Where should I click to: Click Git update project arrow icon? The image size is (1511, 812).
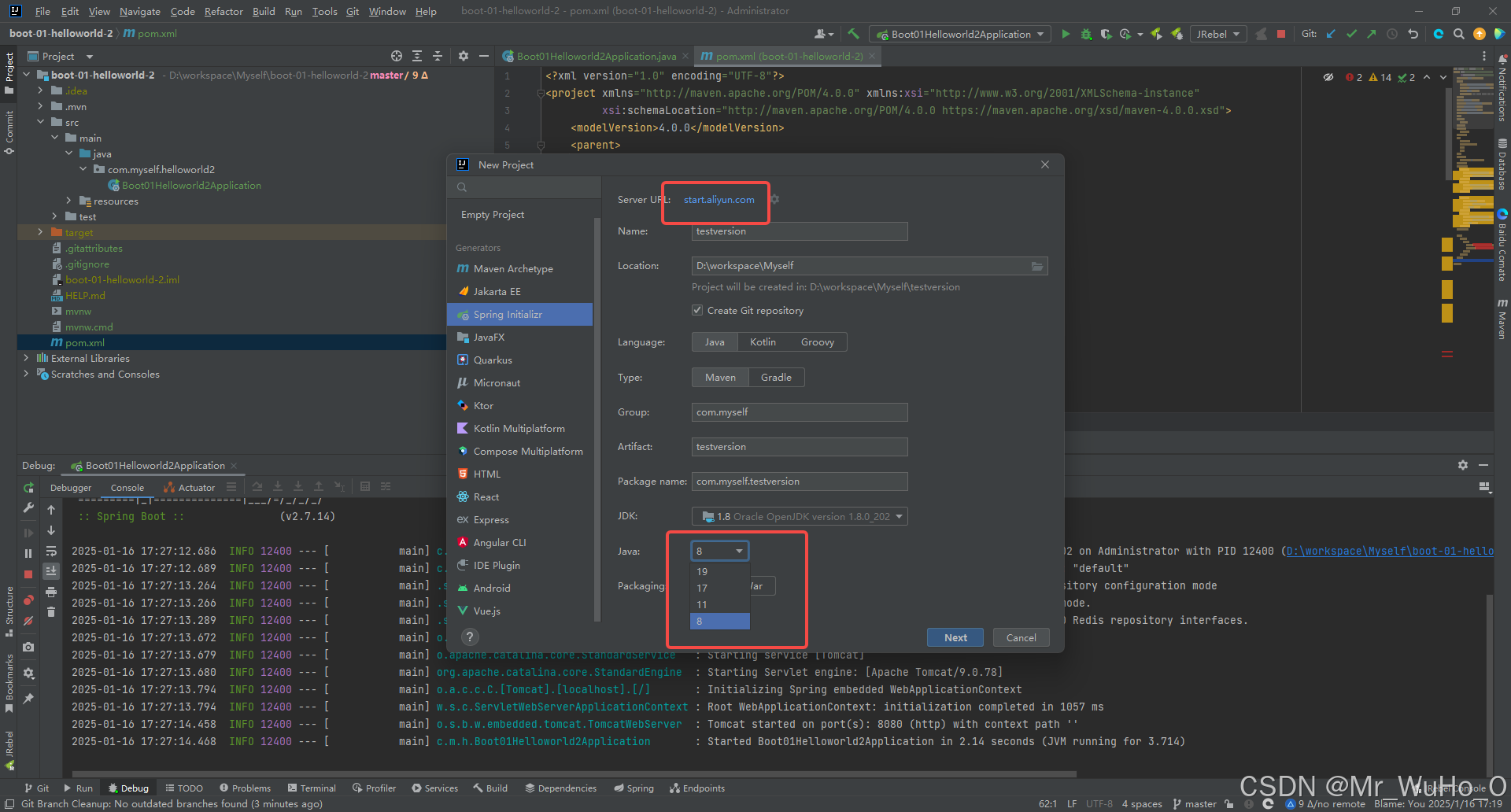(x=1331, y=34)
